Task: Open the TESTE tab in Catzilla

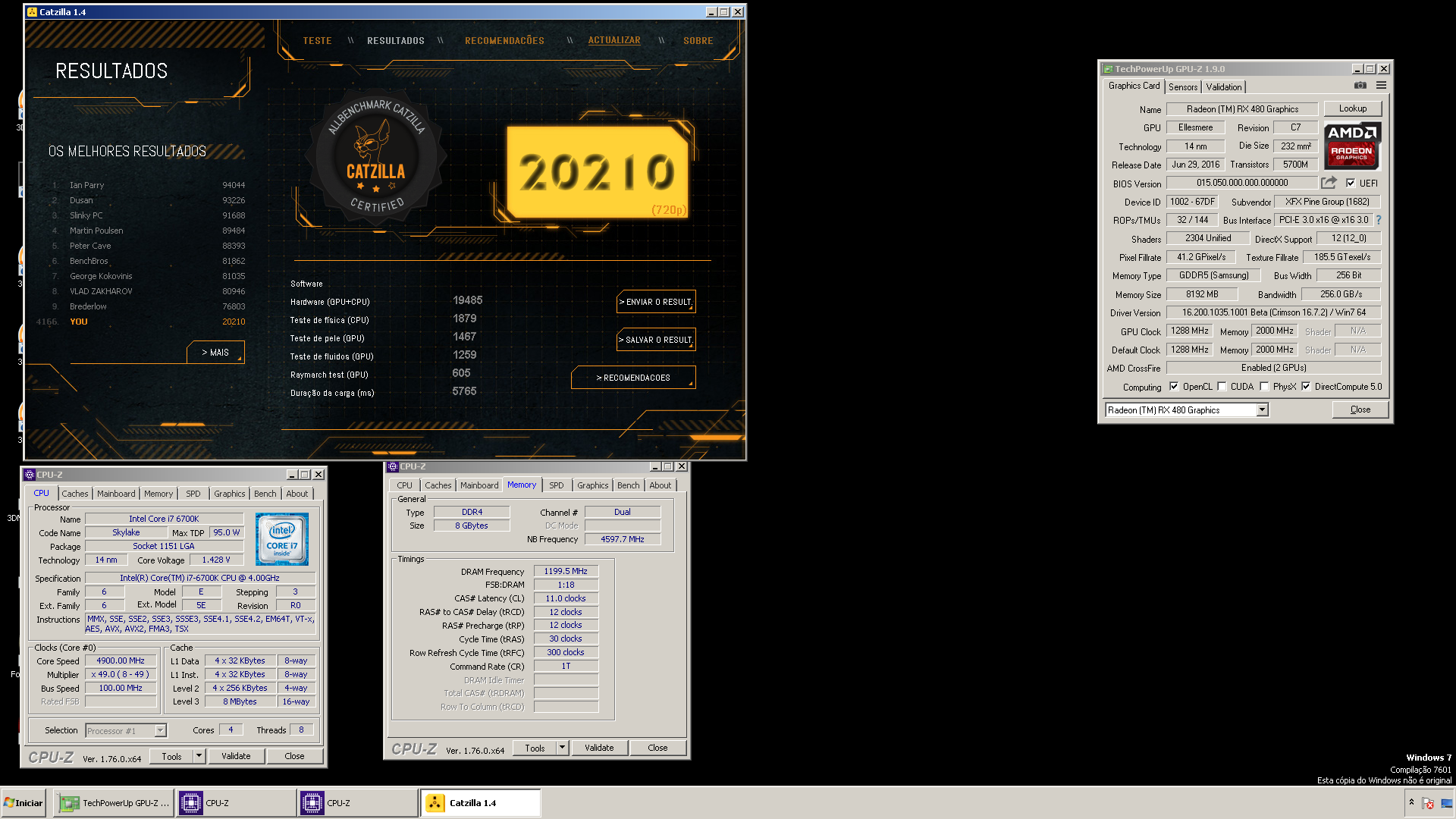Action: (317, 41)
